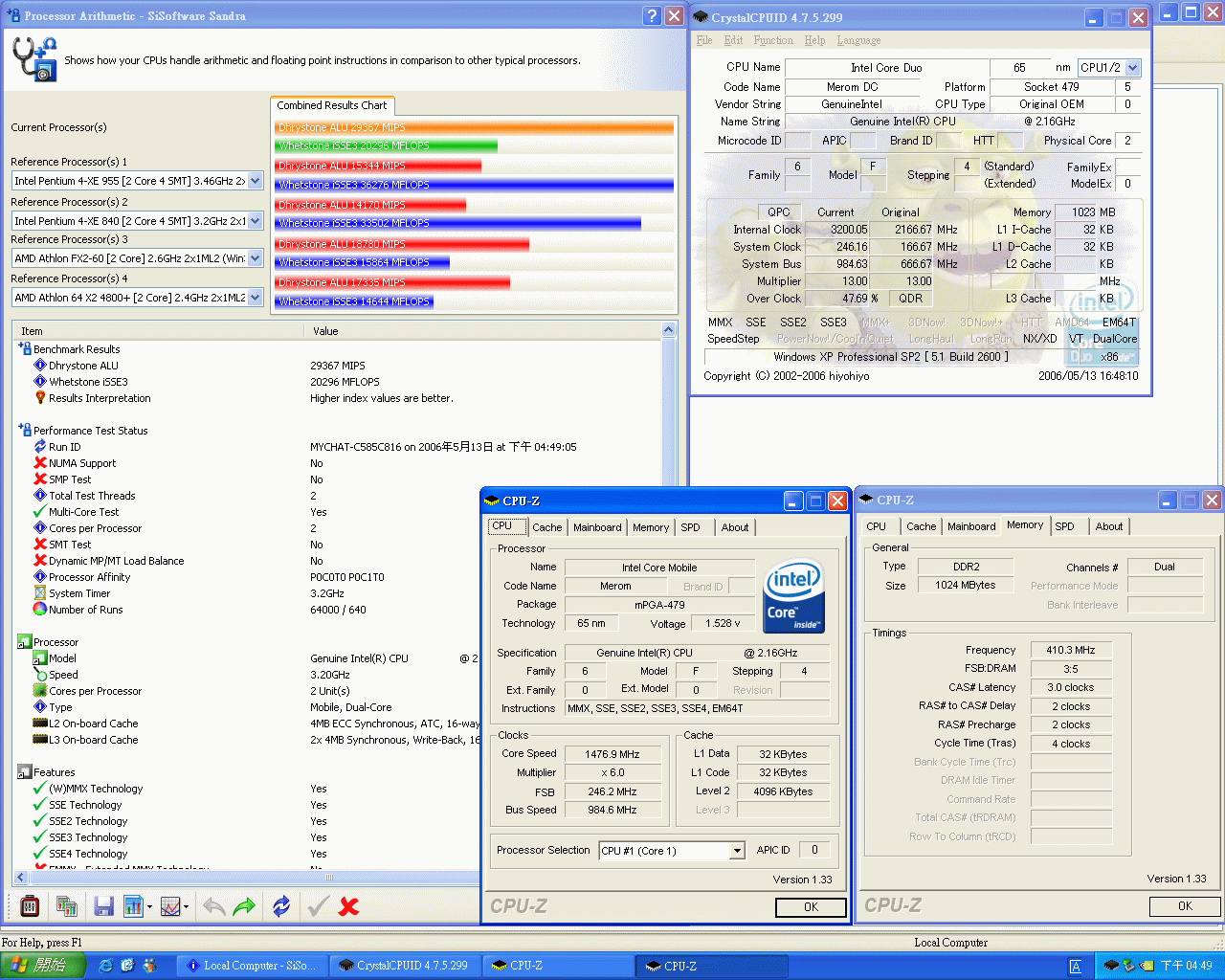Click the green Whetstone iSSE3 20296 MFLOPS bar
Image resolution: width=1225 pixels, height=980 pixels.
[387, 146]
